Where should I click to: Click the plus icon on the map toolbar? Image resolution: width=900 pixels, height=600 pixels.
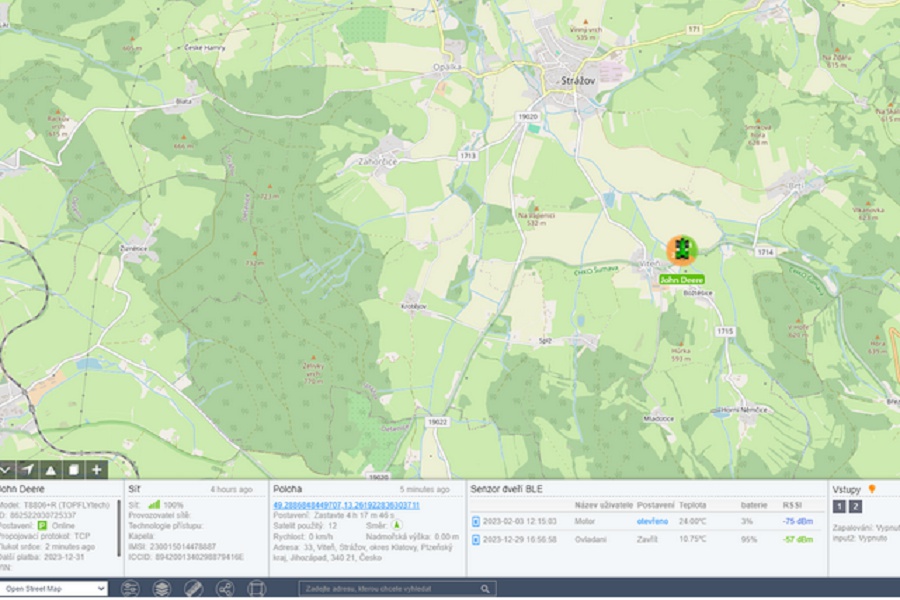coord(95,469)
